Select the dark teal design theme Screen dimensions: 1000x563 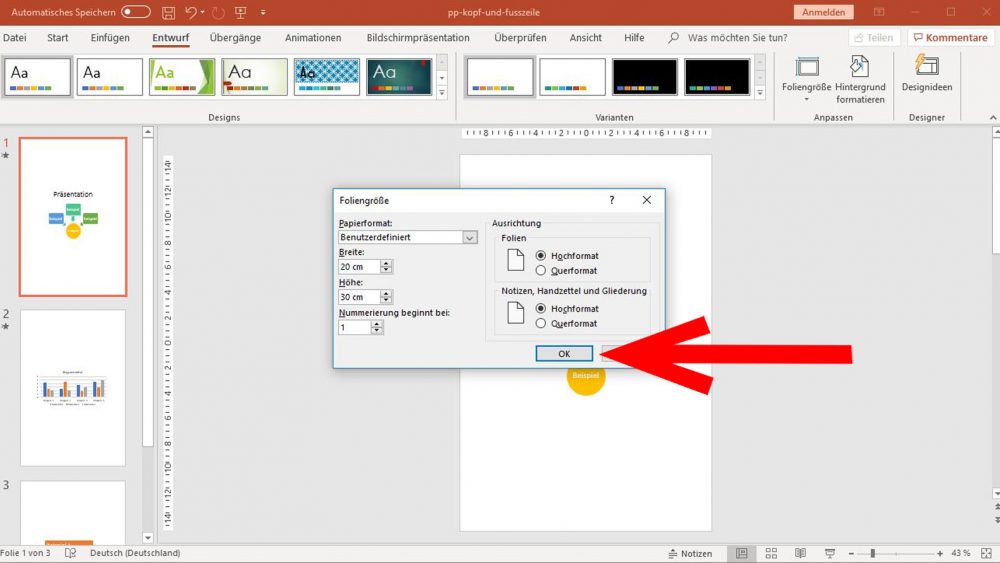pyautogui.click(x=399, y=77)
